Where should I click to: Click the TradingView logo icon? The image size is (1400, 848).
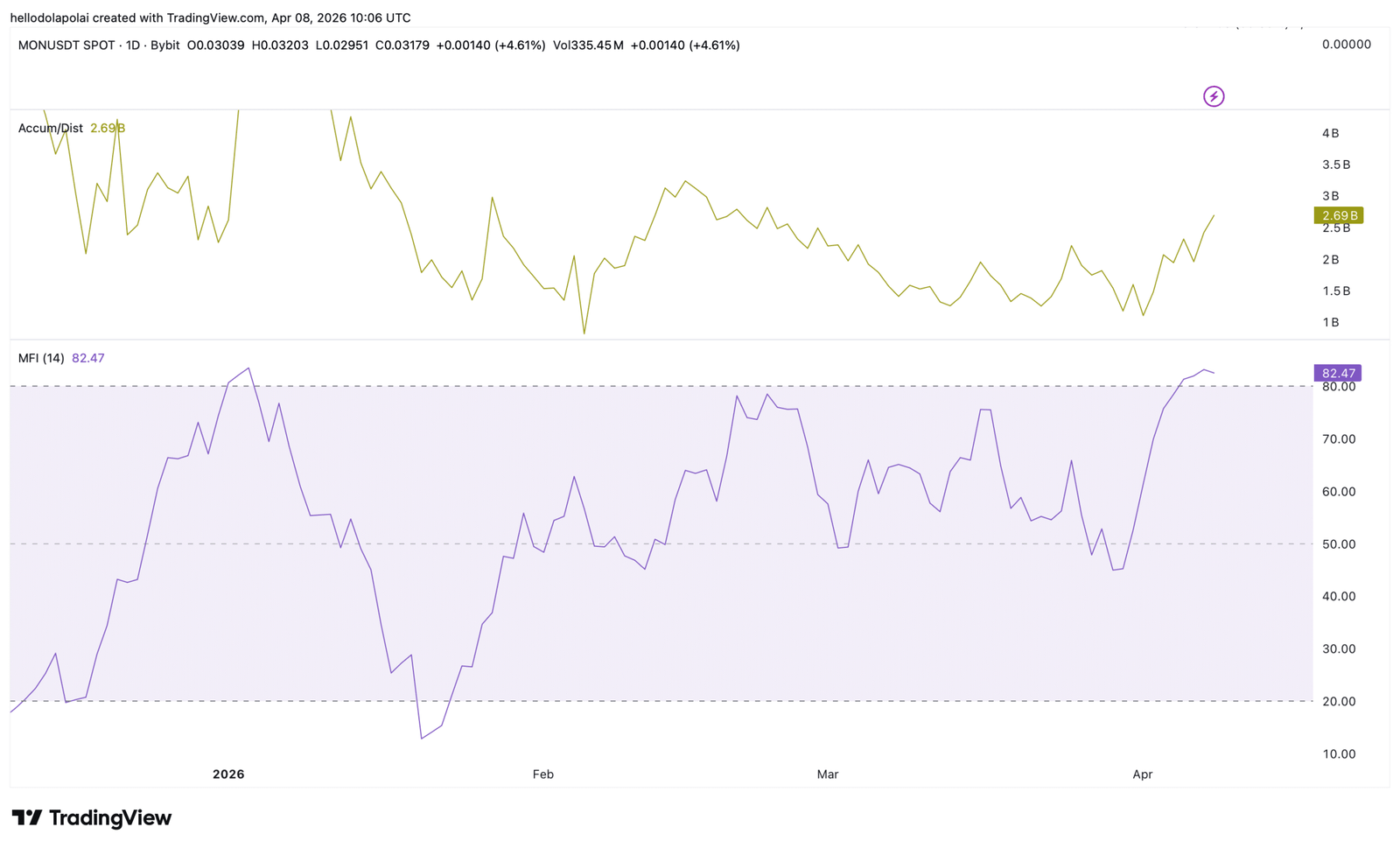[26, 818]
